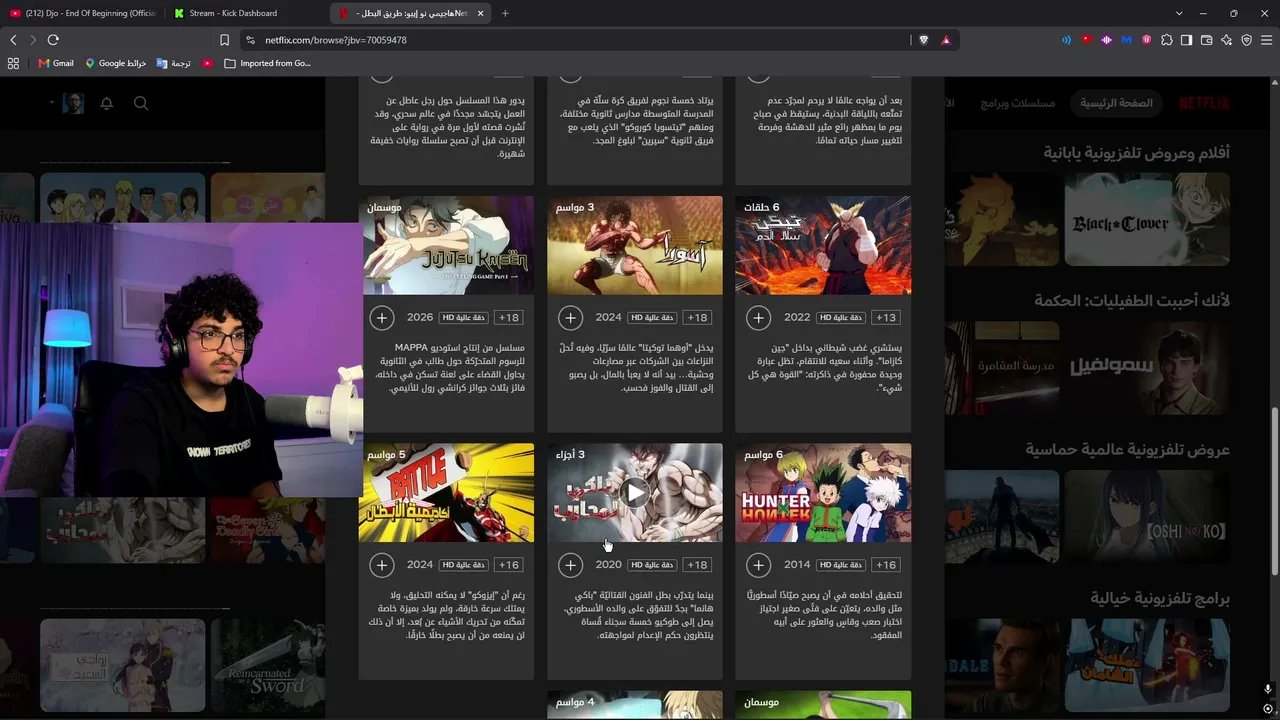This screenshot has height=720, width=1280.
Task: Open the سمولفيل background thumbnail
Action: [x=1147, y=367]
